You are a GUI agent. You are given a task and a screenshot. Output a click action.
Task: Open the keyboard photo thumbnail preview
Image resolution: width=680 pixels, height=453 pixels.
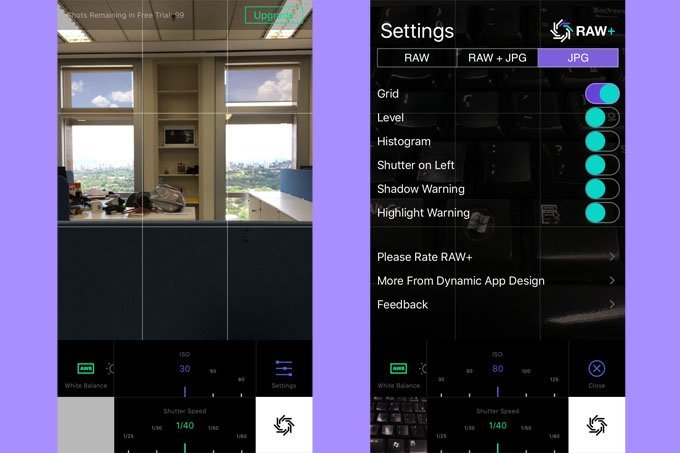pos(399,424)
